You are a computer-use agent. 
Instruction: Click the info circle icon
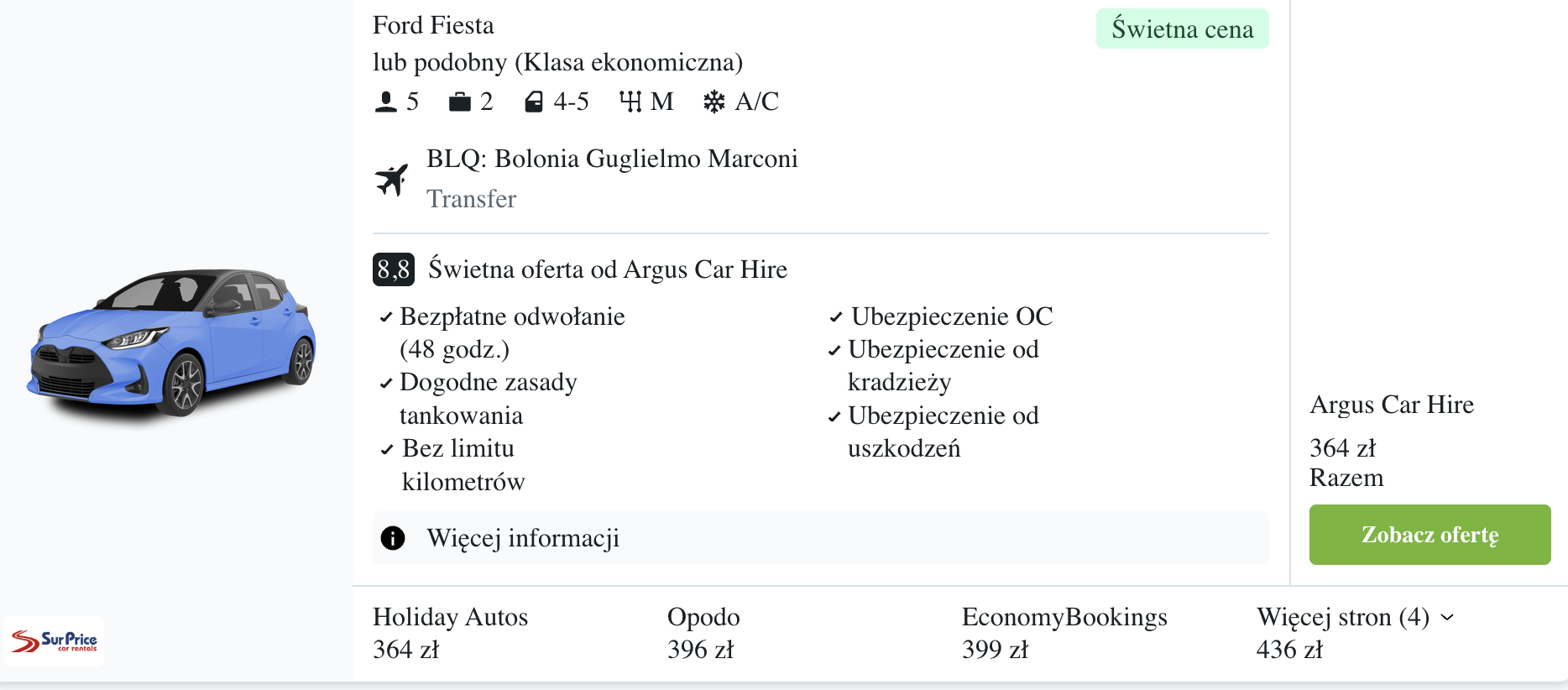(393, 538)
